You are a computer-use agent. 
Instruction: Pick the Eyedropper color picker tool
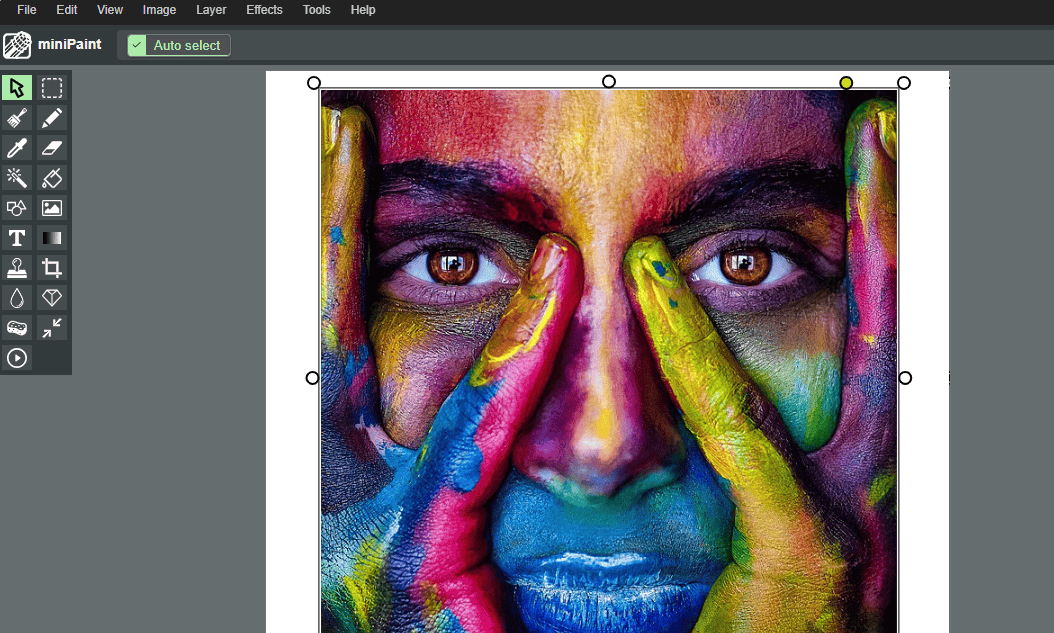[x=17, y=148]
